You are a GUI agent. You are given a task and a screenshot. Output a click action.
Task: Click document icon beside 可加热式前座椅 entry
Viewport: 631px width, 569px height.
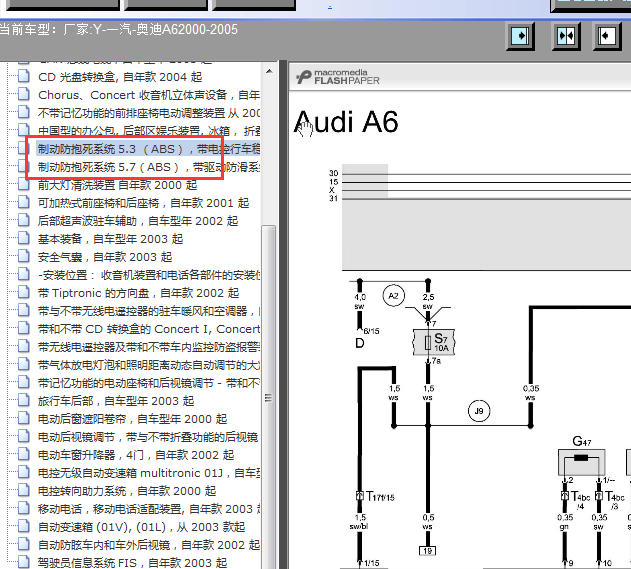click(x=24, y=202)
